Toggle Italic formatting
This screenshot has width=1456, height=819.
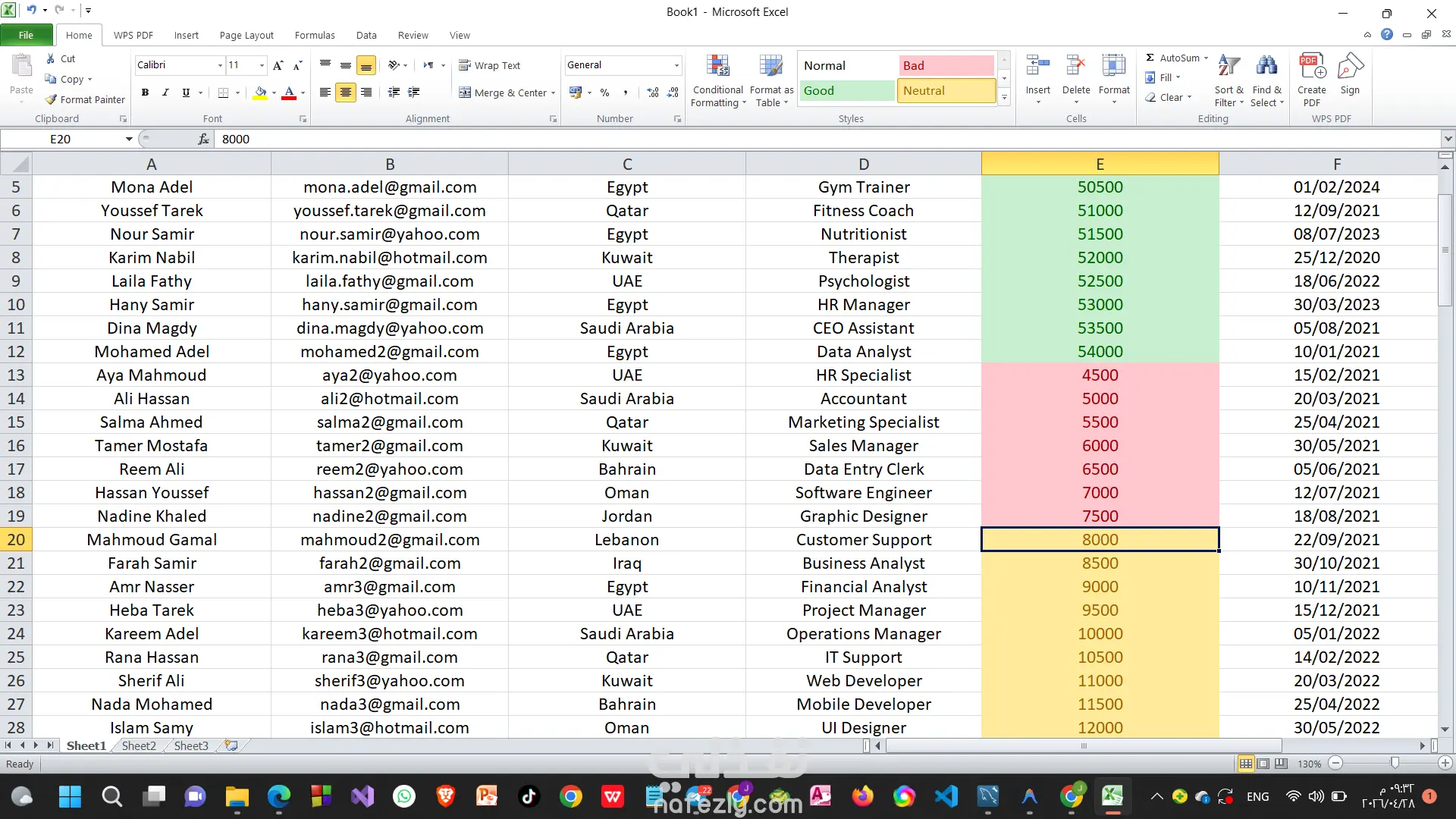165,93
